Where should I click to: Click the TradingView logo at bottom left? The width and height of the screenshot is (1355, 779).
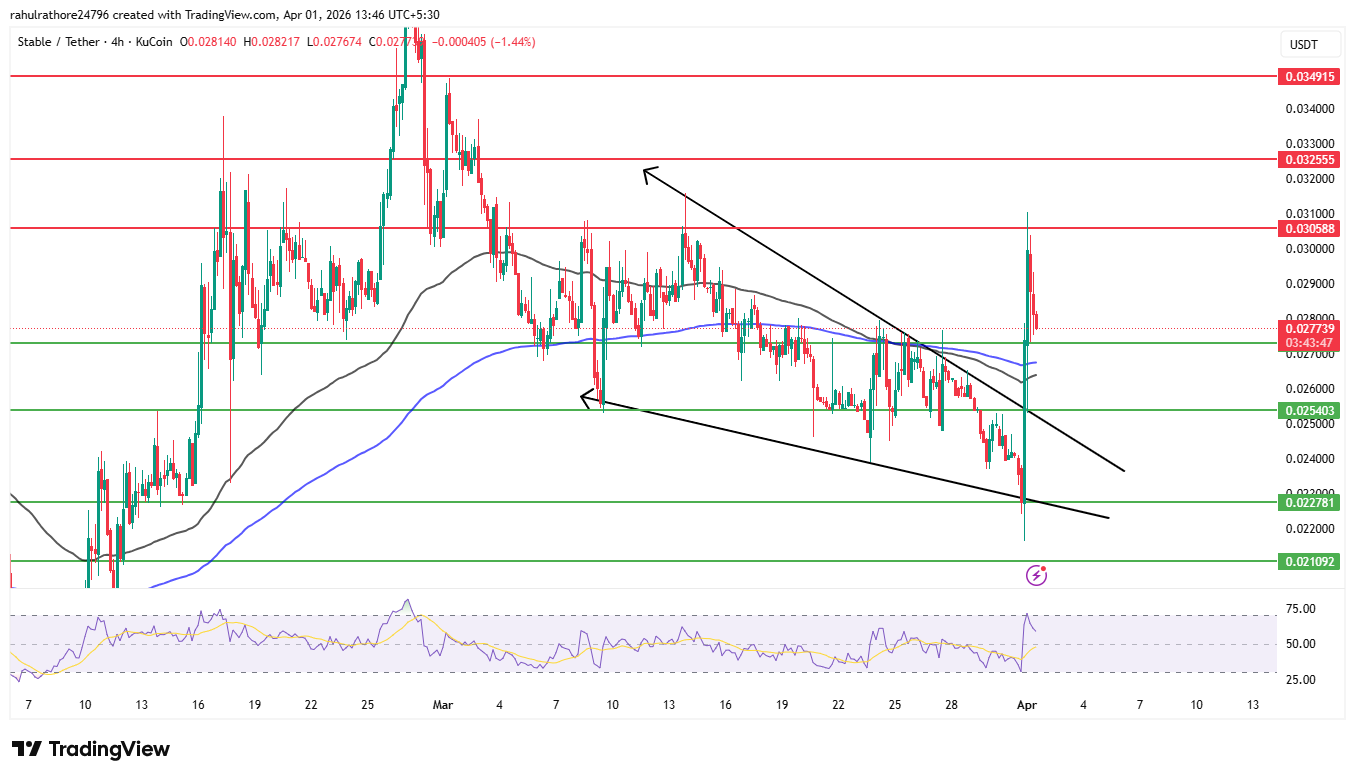[90, 749]
